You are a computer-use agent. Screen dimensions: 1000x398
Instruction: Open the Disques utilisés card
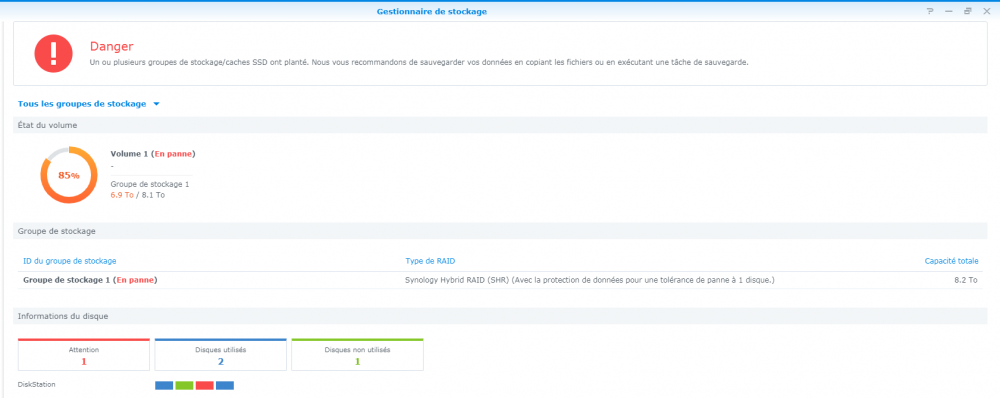221,355
